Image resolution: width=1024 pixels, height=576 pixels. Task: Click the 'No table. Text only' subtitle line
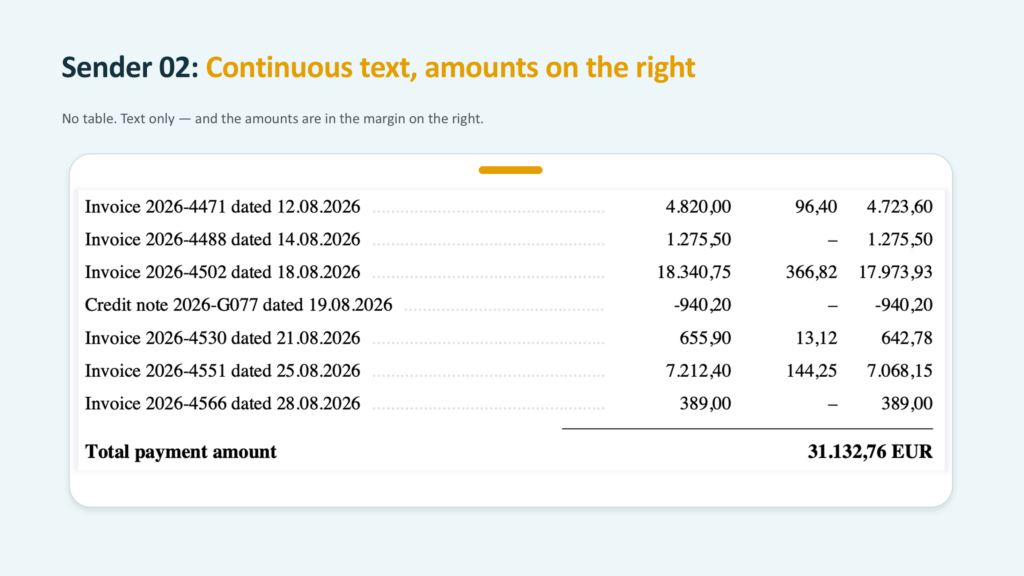click(272, 119)
